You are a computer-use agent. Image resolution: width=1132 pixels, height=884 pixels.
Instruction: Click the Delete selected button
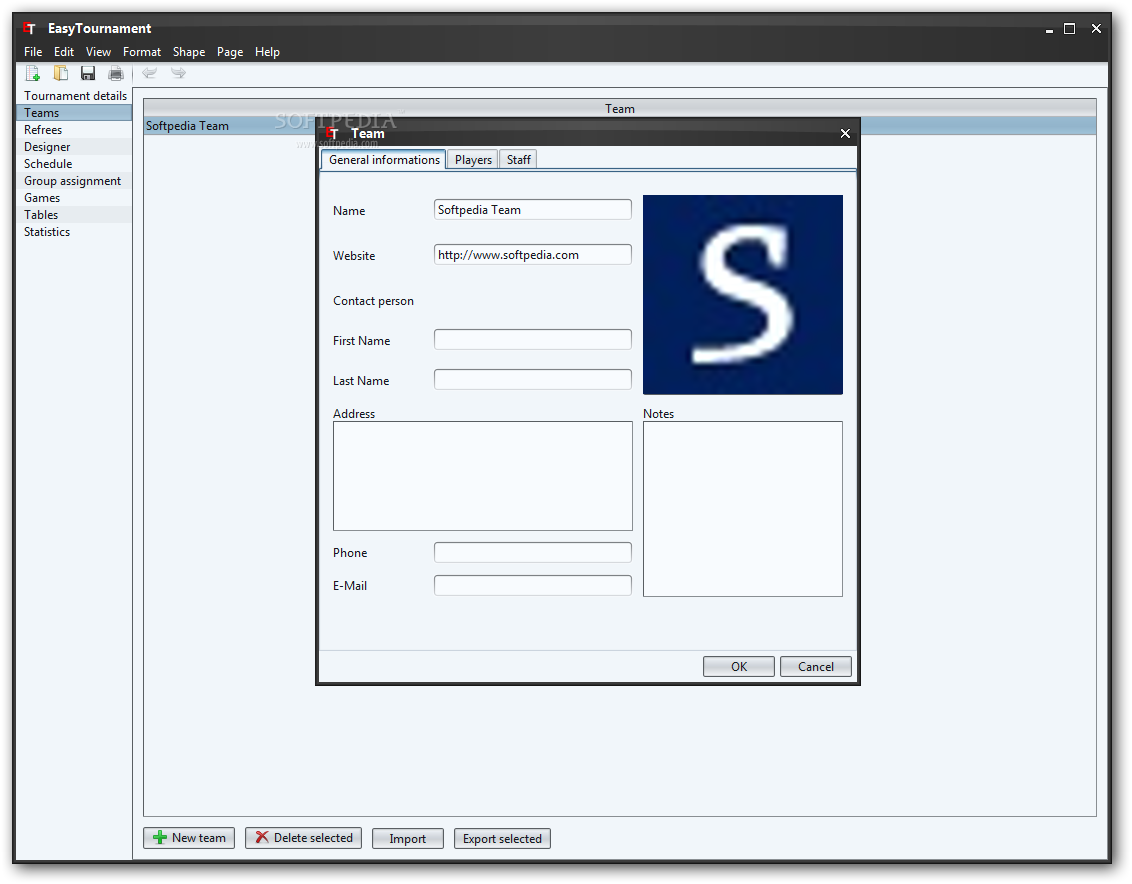click(303, 838)
